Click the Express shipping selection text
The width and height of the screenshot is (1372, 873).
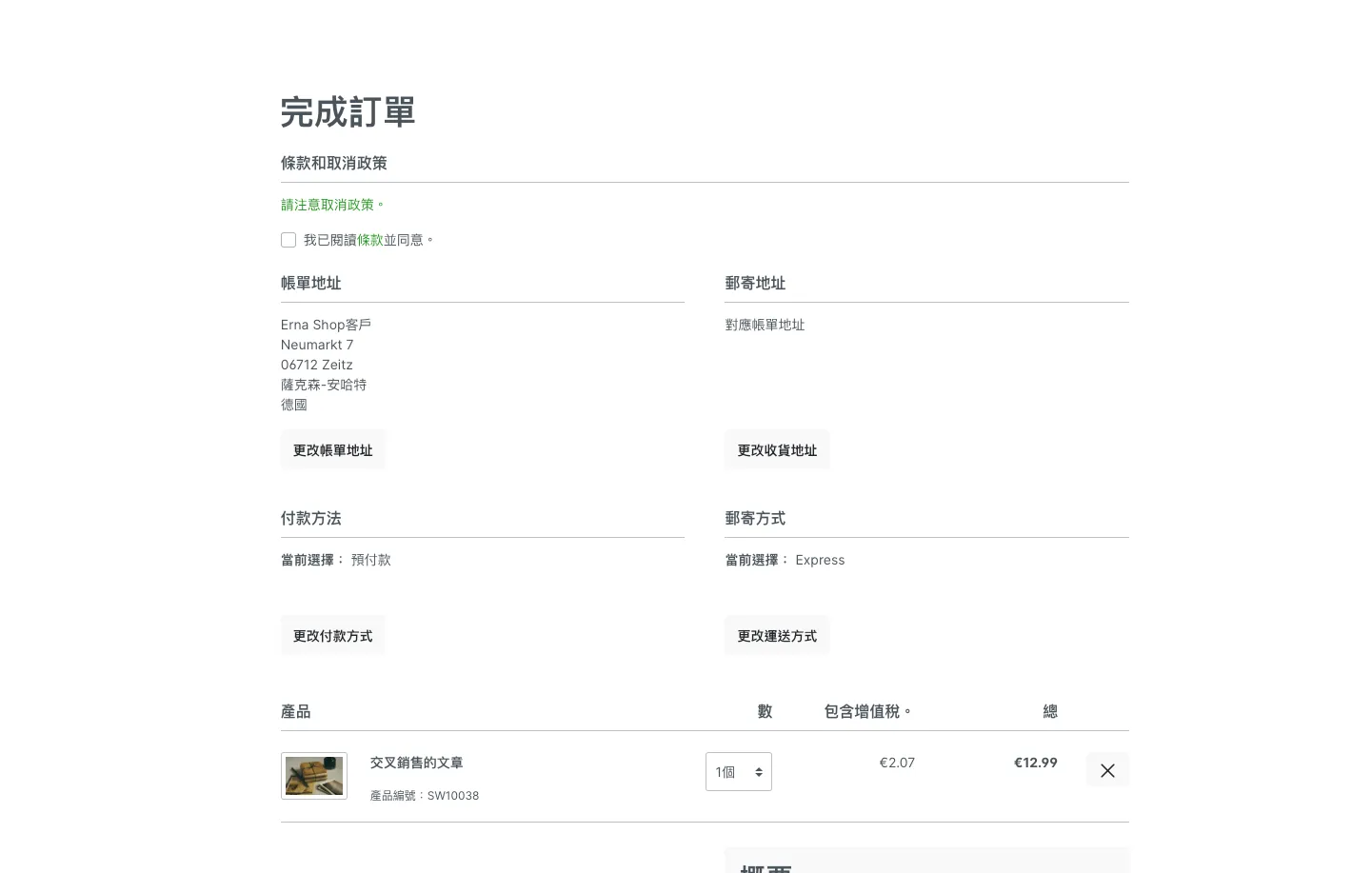pyautogui.click(x=819, y=560)
